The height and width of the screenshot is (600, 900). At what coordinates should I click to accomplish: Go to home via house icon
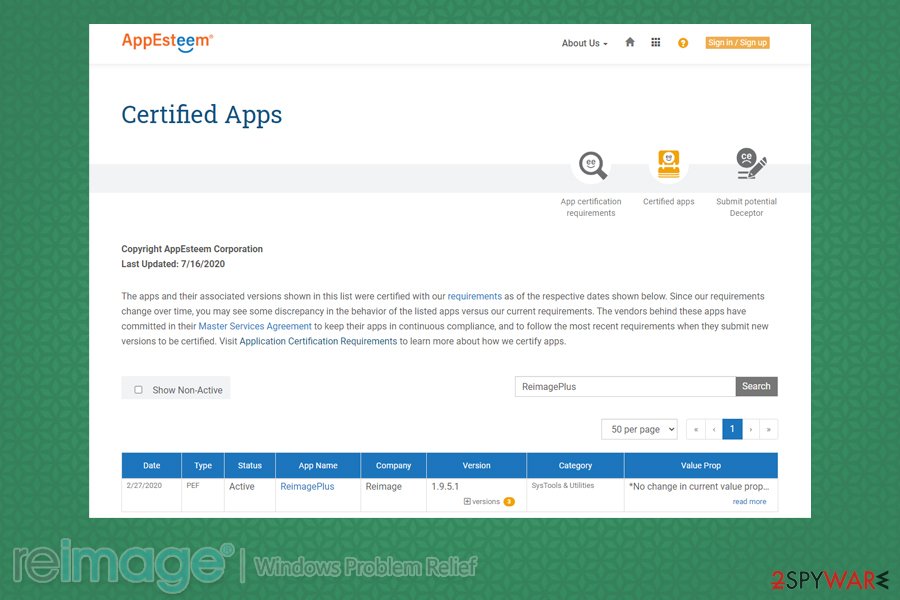tap(630, 42)
